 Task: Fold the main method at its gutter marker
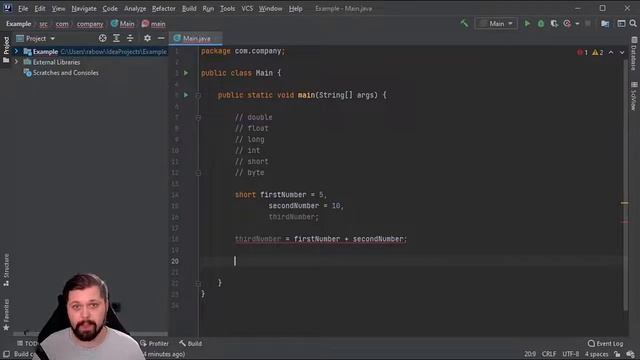pyautogui.click(x=198, y=95)
